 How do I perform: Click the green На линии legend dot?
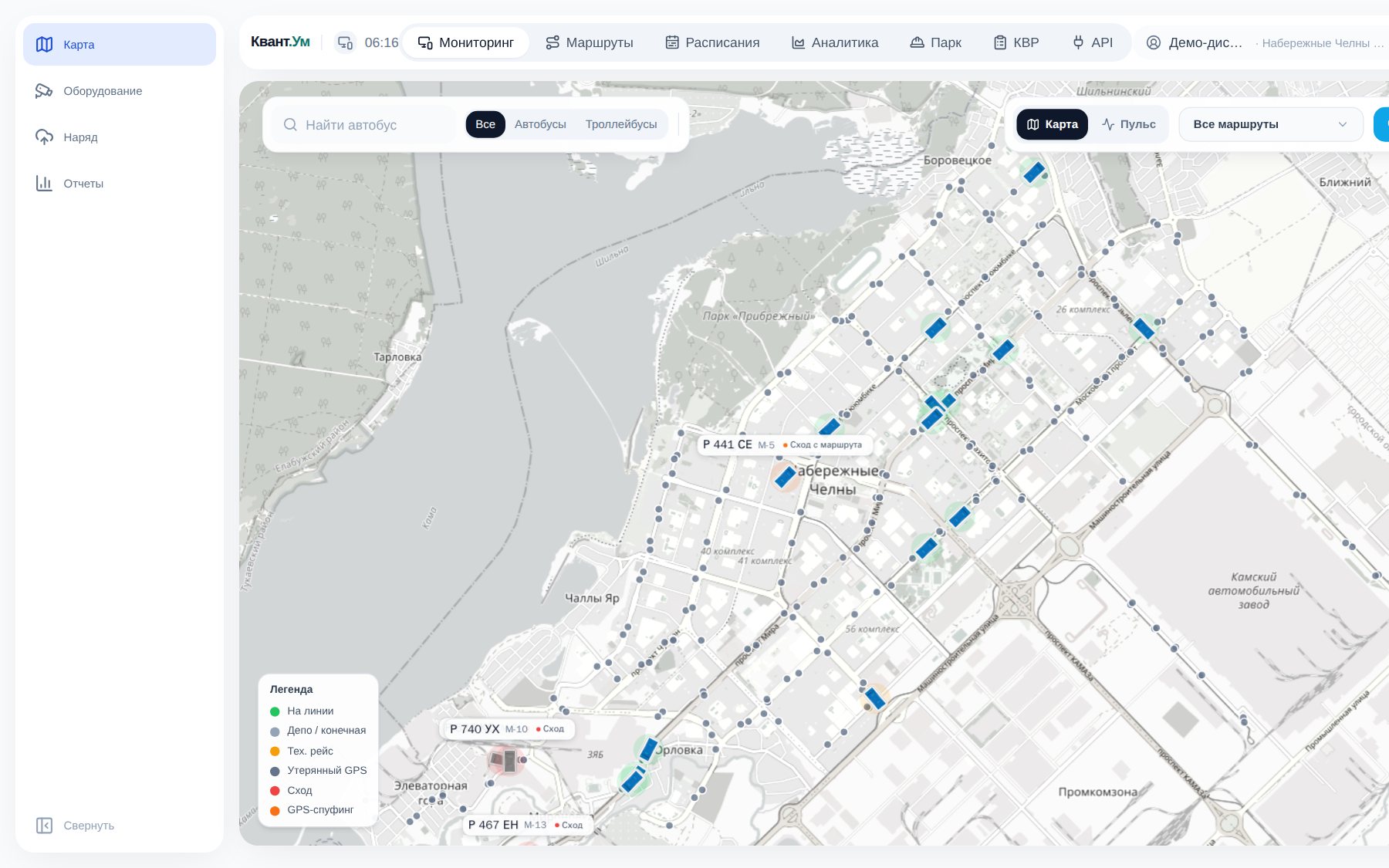275,711
